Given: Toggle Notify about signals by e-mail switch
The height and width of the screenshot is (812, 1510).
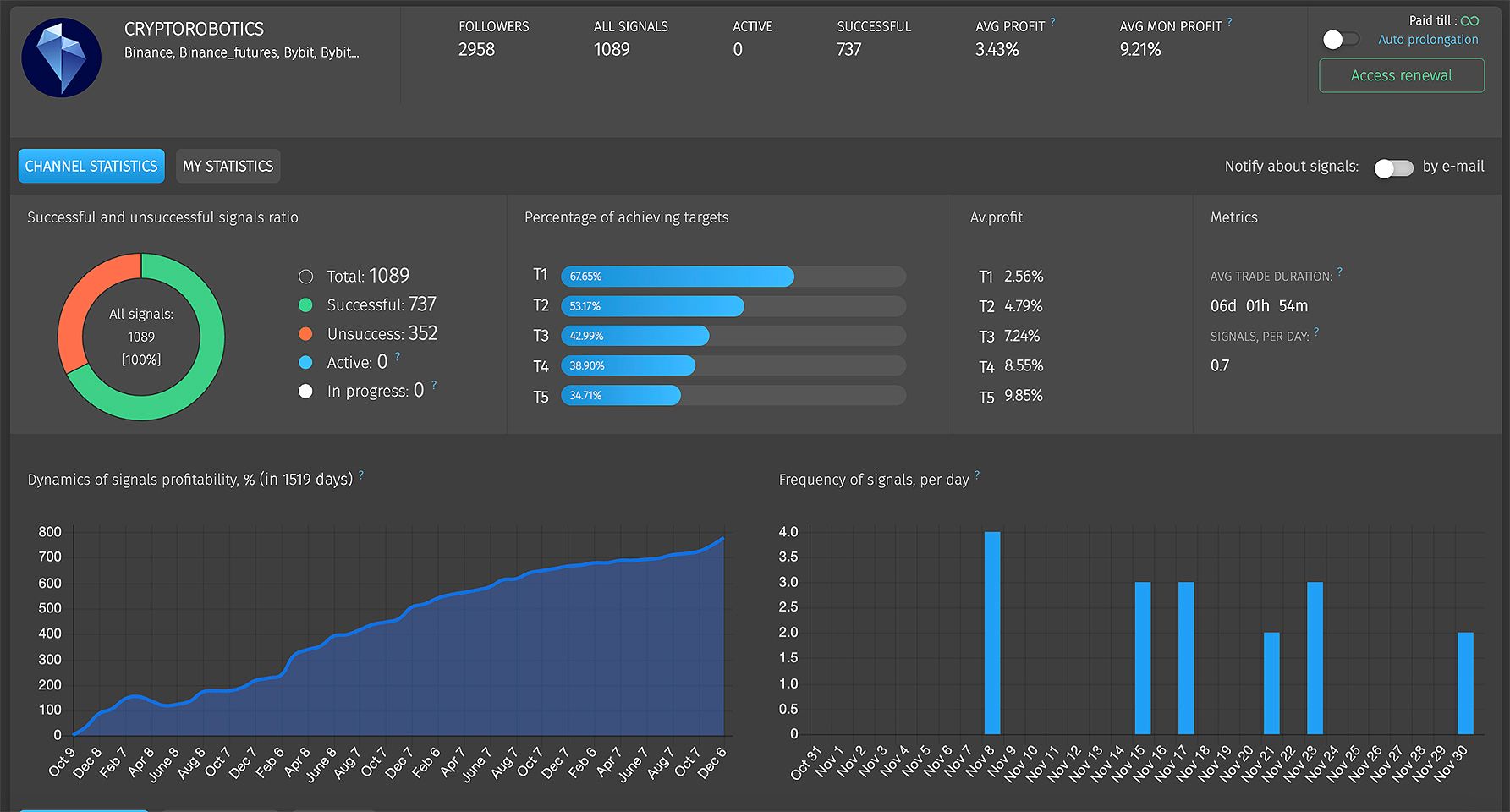Looking at the screenshot, I should click(1393, 167).
